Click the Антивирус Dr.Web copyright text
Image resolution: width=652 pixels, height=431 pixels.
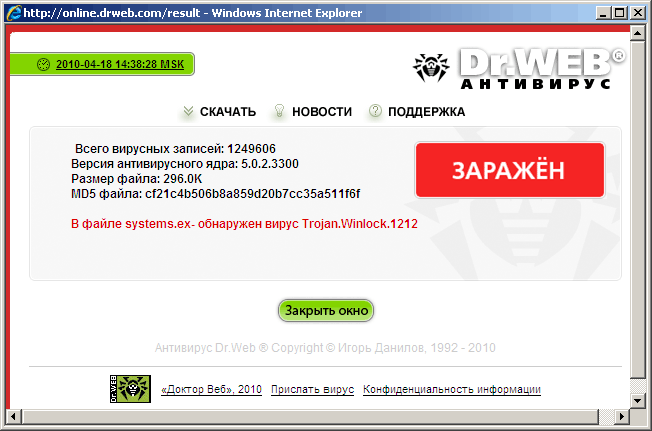pos(325,347)
